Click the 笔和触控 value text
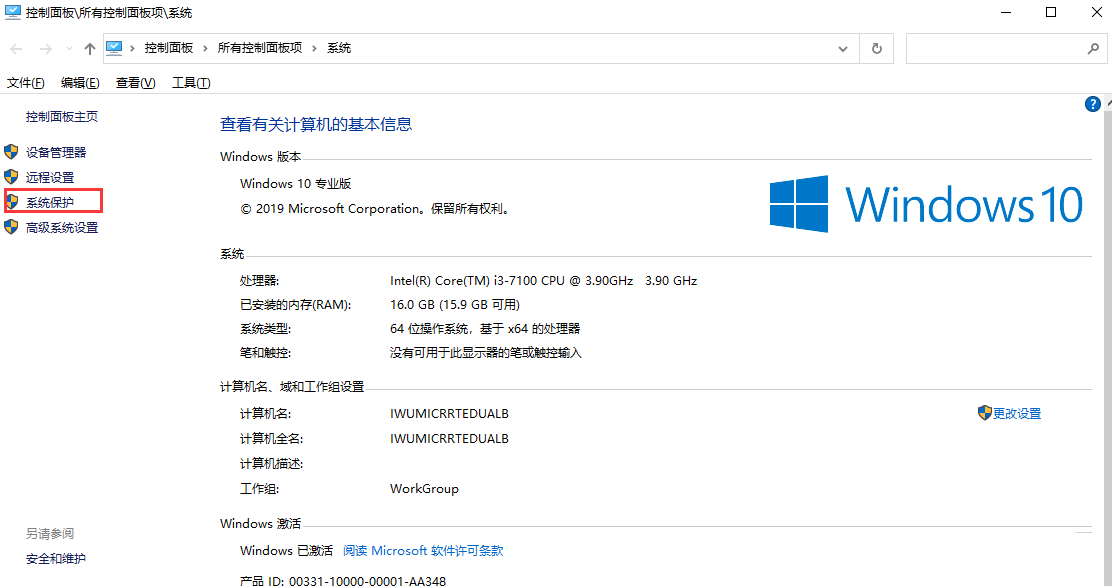Screen dimensions: 1112x586 coord(486,353)
